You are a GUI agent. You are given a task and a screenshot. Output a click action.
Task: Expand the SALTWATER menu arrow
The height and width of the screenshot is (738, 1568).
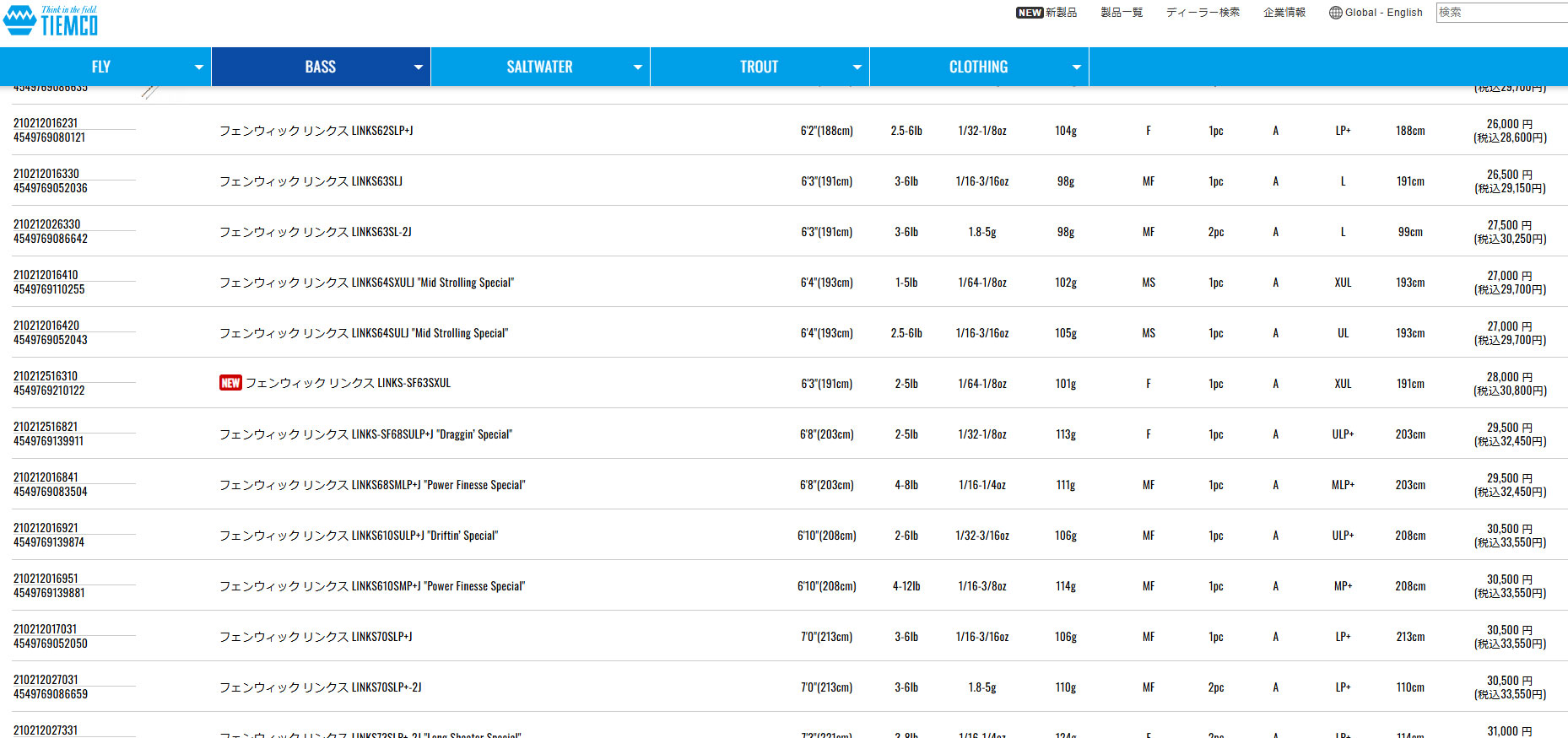[x=638, y=67]
